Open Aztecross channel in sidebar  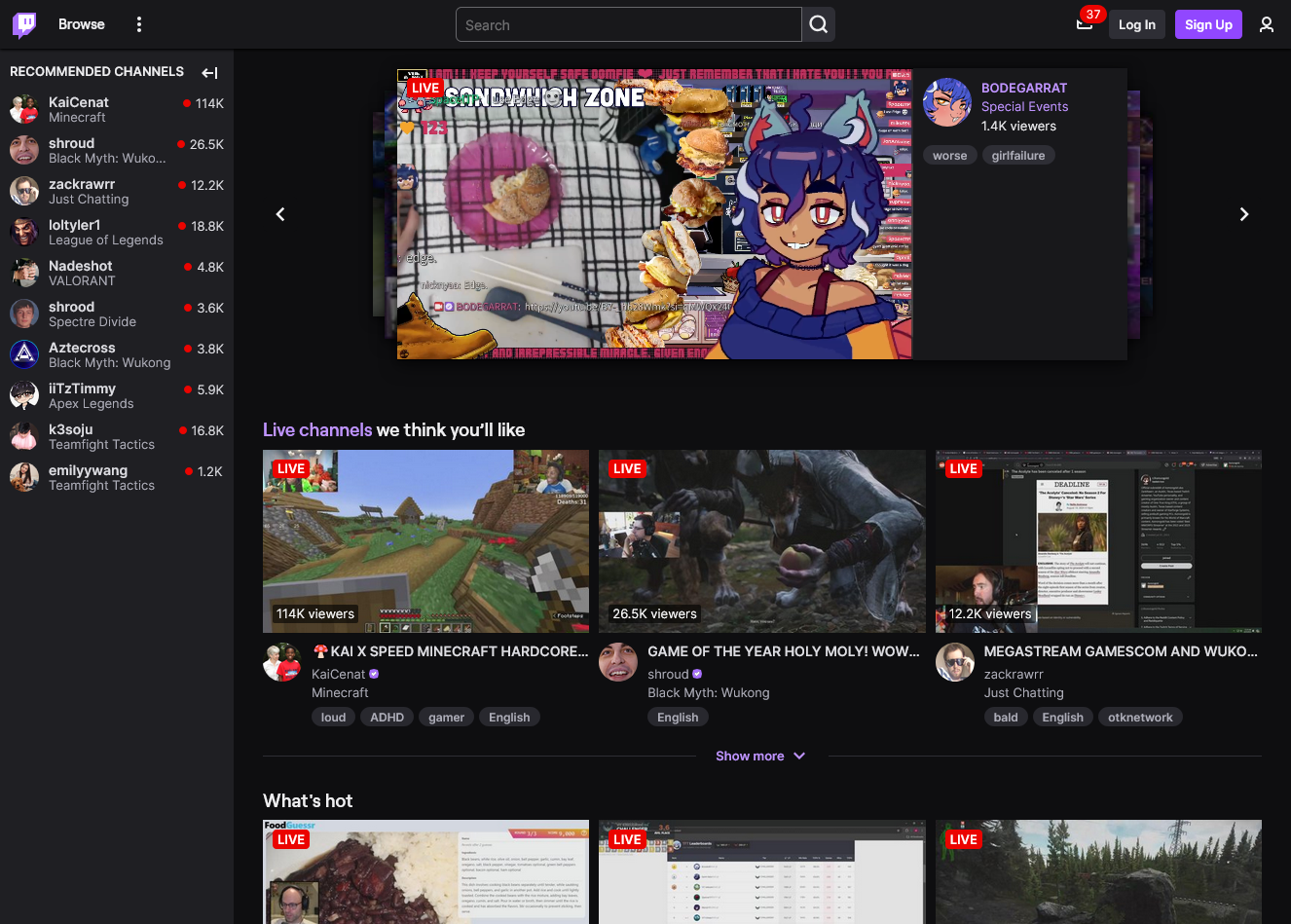pos(117,354)
